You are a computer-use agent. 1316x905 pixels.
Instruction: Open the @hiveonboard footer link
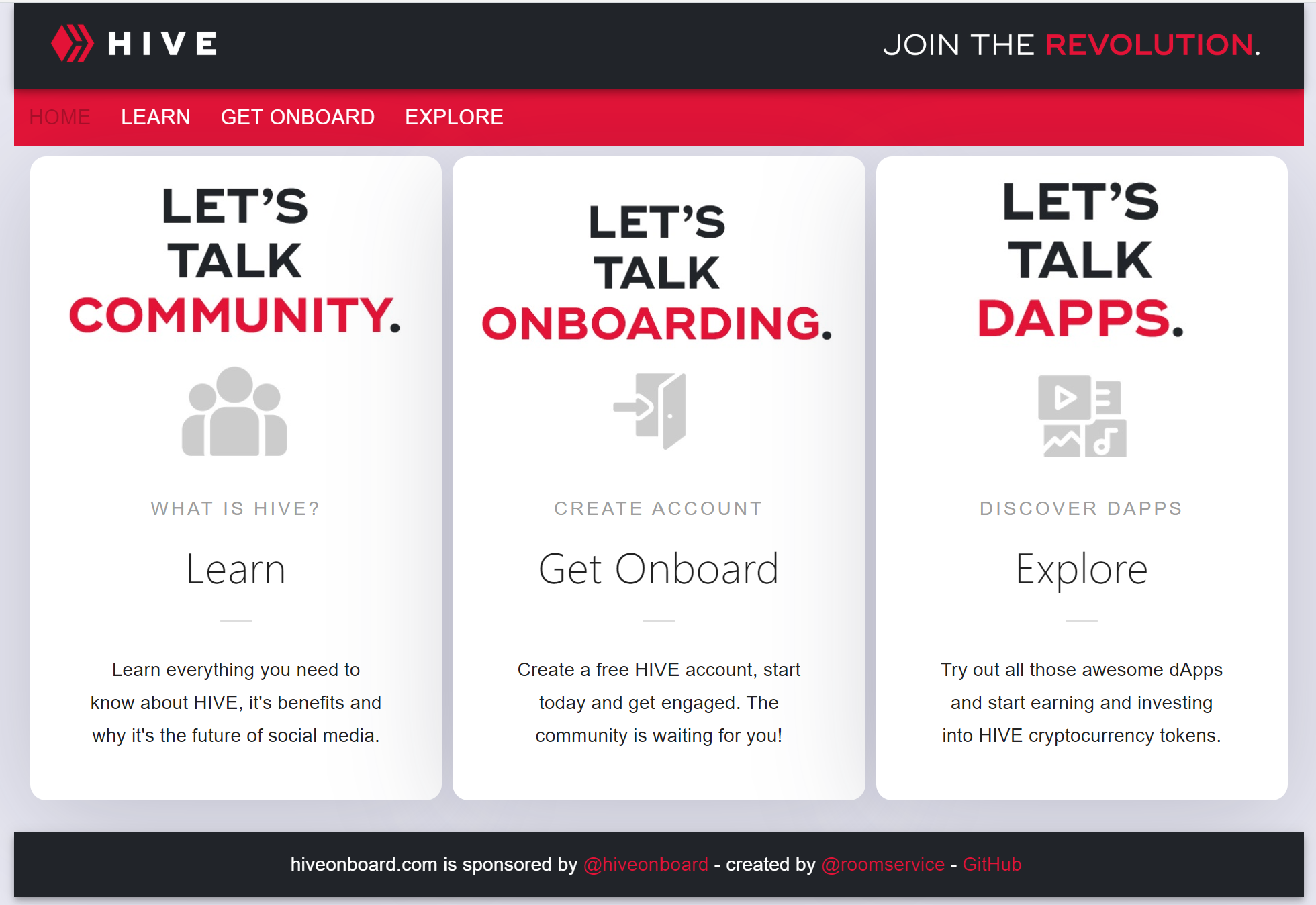point(646,865)
